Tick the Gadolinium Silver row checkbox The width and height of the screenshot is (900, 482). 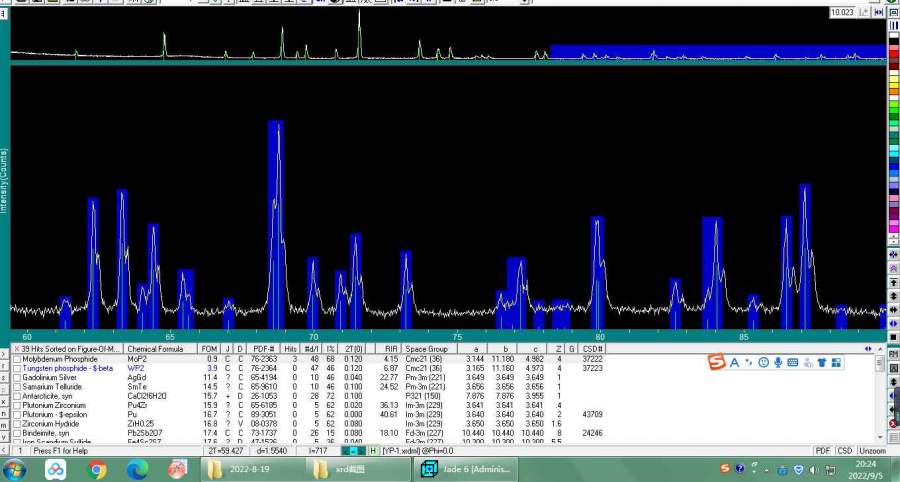17,377
